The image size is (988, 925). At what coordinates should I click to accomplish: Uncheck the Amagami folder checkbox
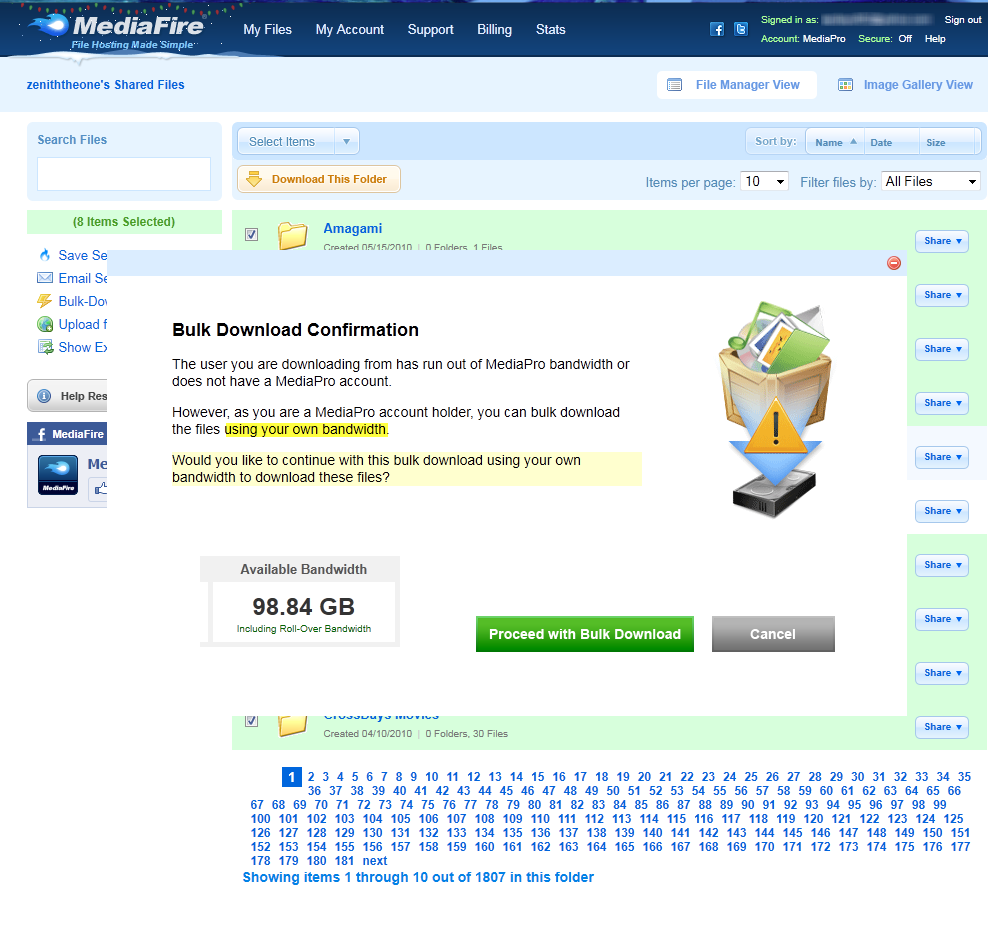251,234
